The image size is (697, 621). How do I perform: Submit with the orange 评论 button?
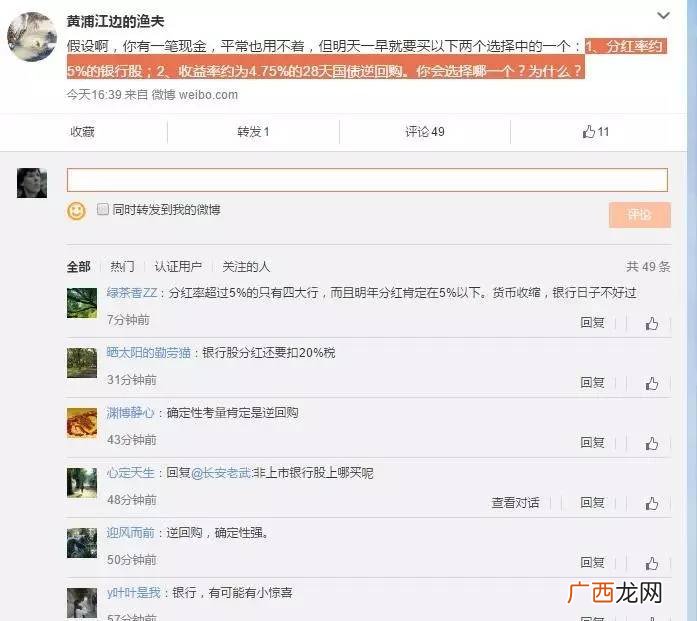(640, 215)
